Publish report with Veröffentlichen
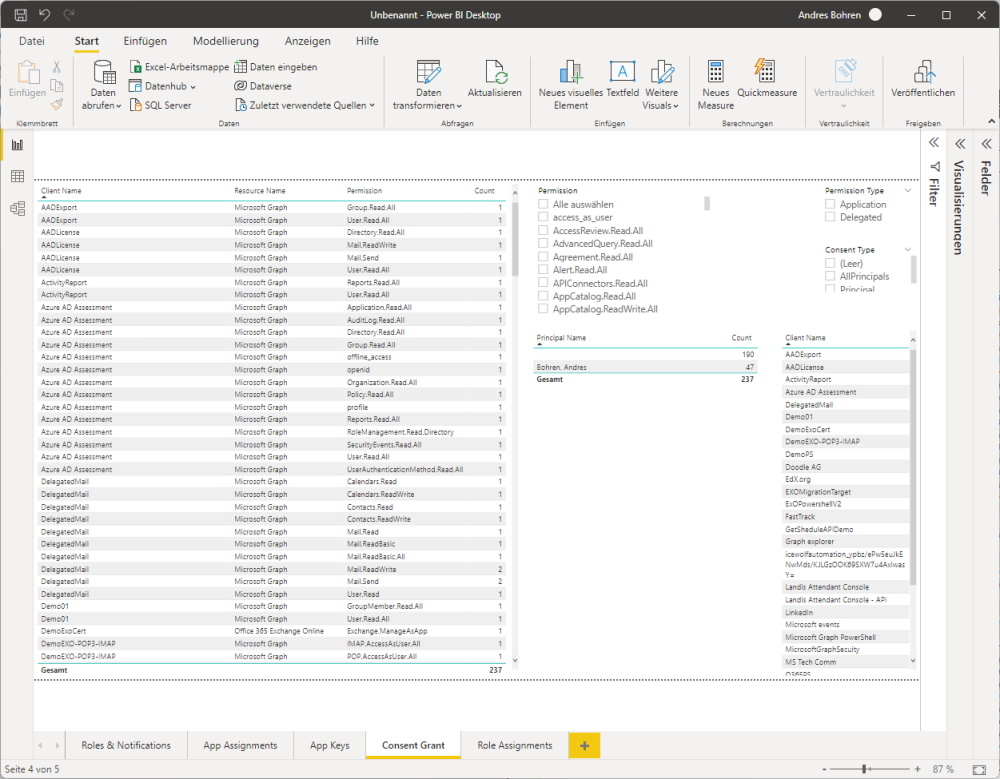Screen dimensions: 1000x779 [923, 79]
